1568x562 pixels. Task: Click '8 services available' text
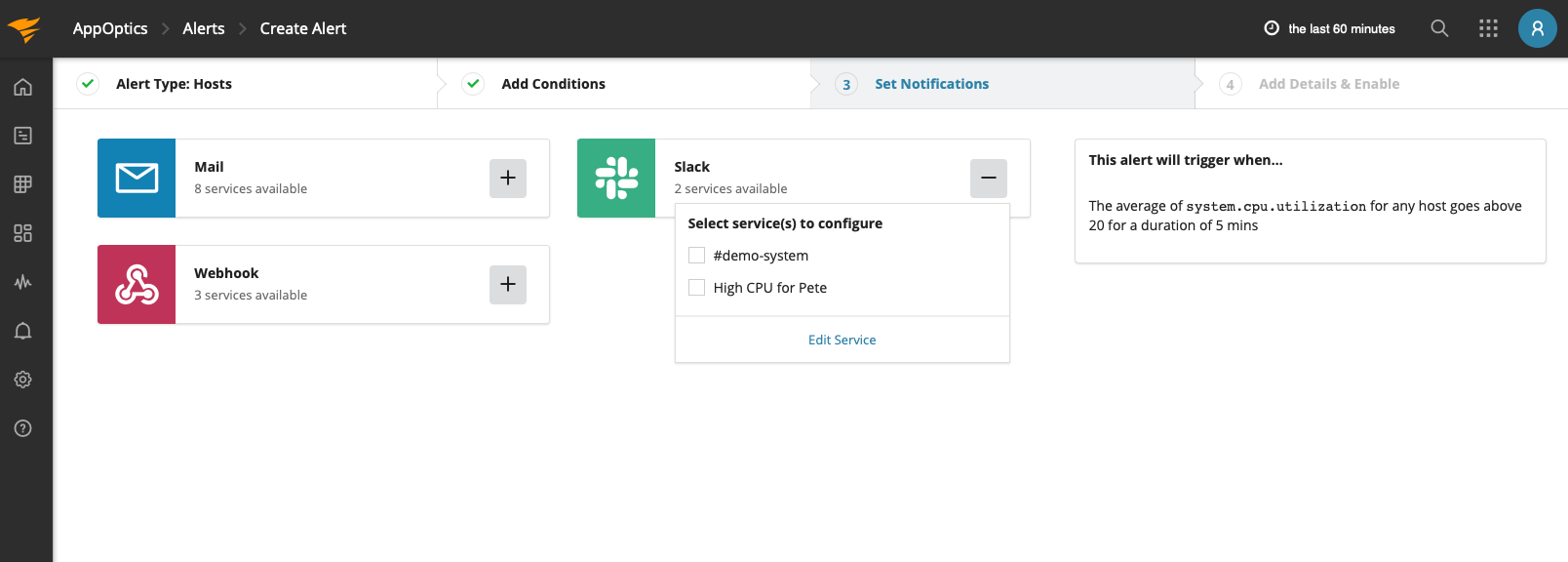[x=251, y=188]
